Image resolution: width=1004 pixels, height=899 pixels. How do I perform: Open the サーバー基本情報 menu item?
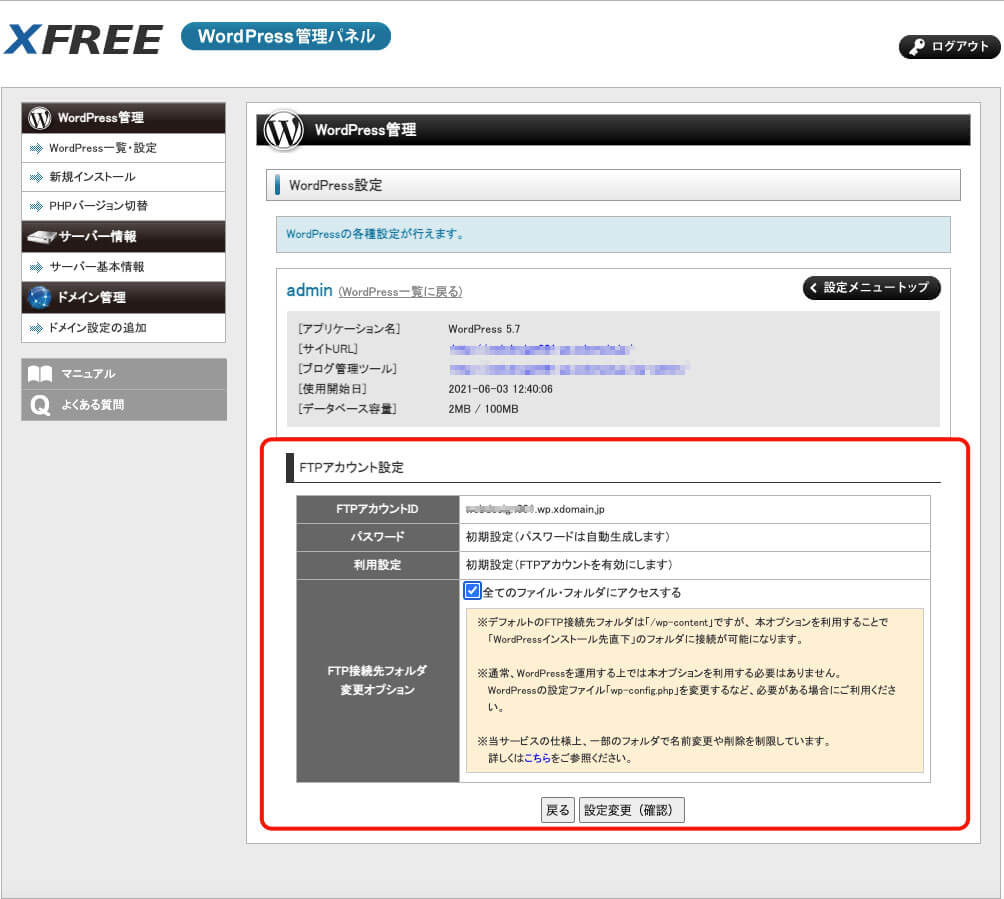(x=124, y=267)
